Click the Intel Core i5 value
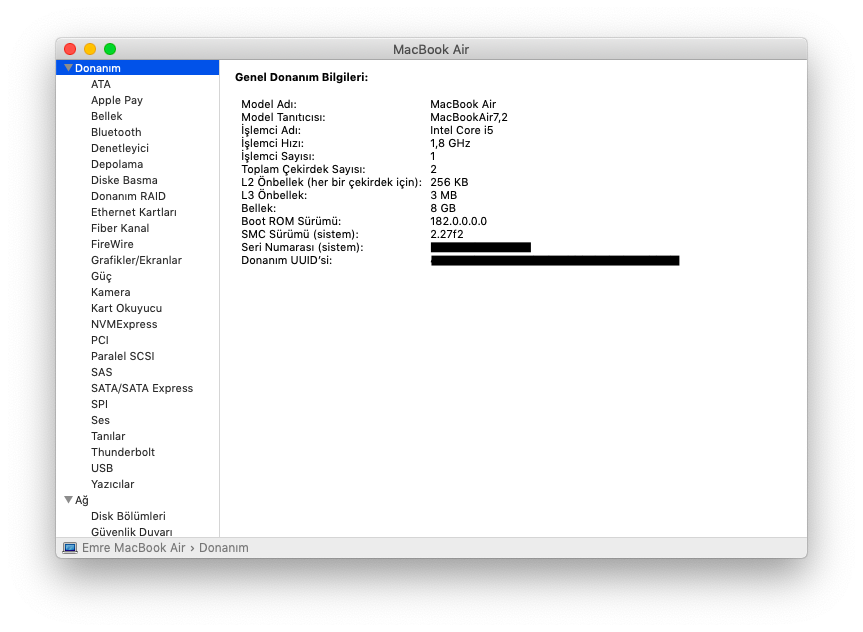863x632 pixels. click(462, 130)
